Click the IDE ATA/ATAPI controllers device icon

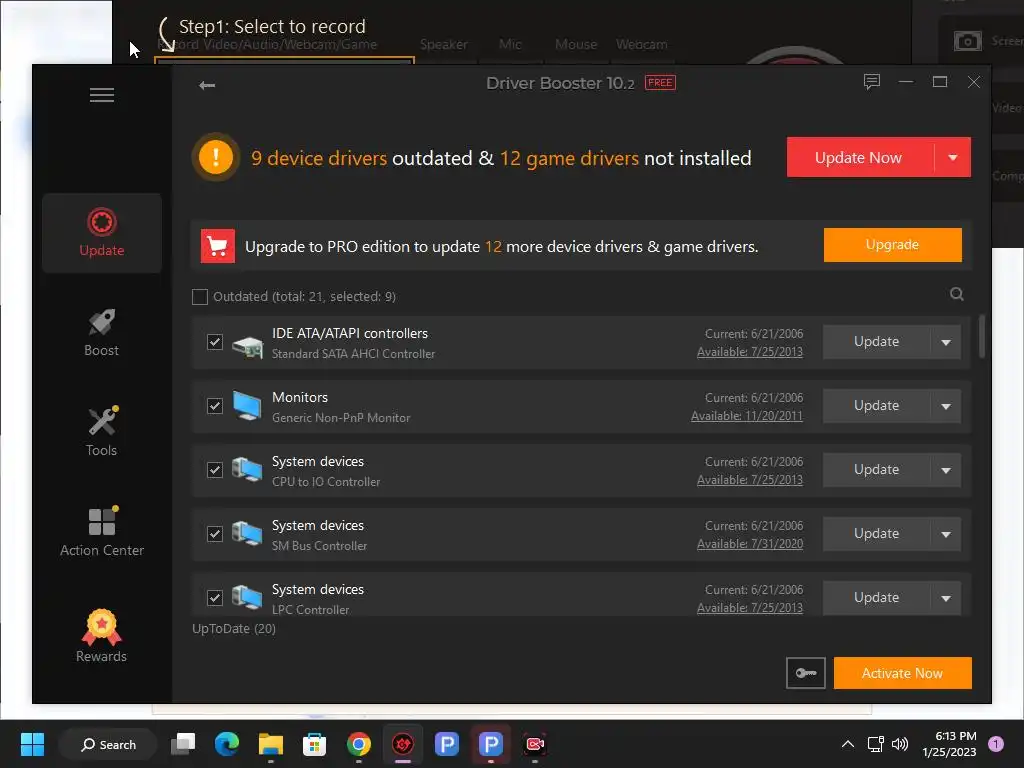coord(248,345)
